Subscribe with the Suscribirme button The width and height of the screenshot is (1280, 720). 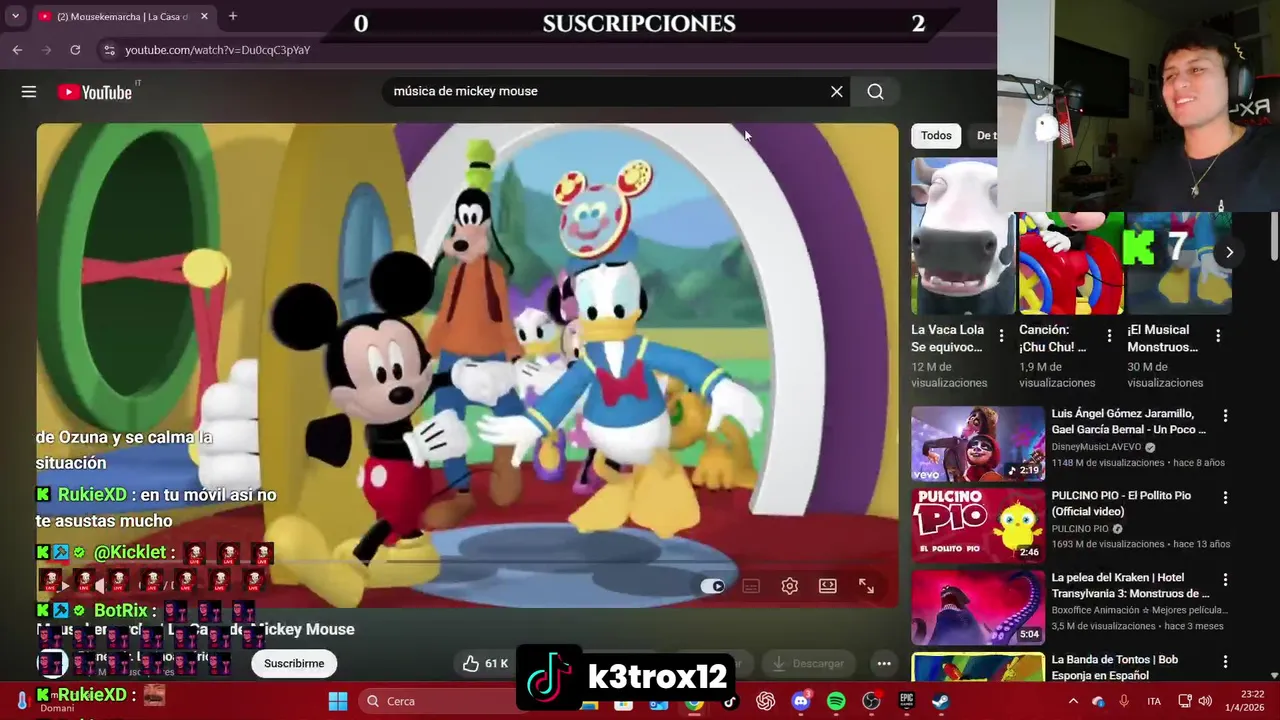coord(294,663)
